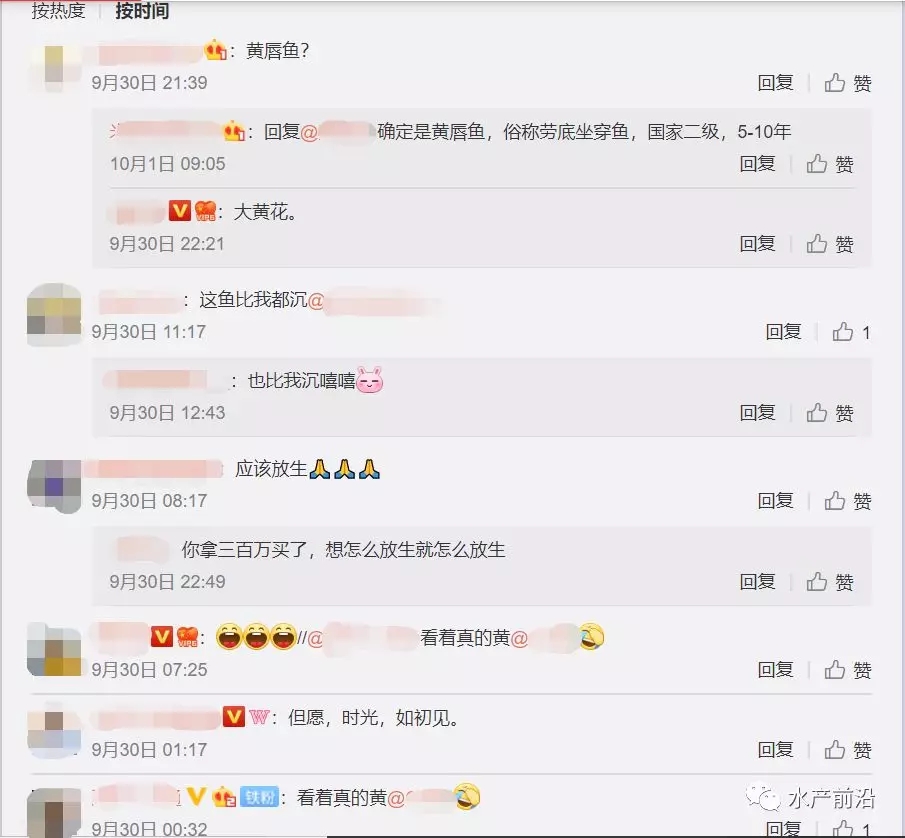The height and width of the screenshot is (838, 905).
Task: Select the 按时间 sorting tab
Action: pos(142,10)
